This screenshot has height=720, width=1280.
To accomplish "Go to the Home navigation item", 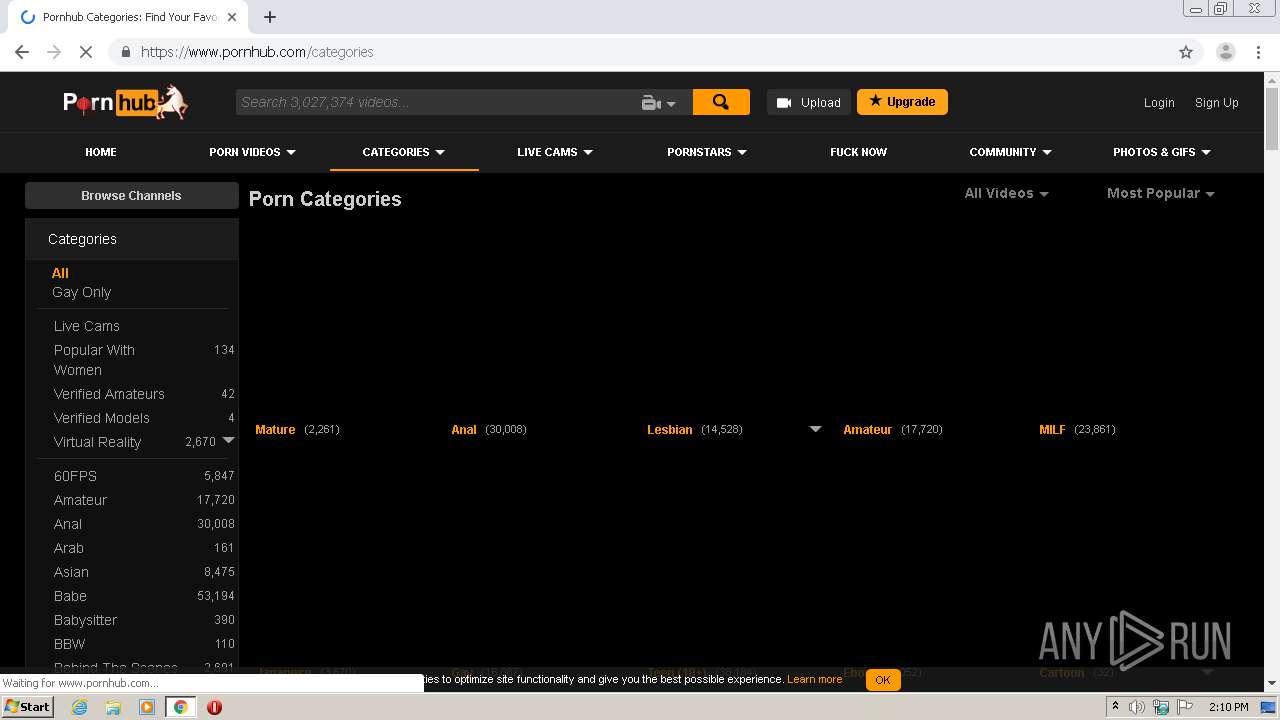I will tap(101, 152).
